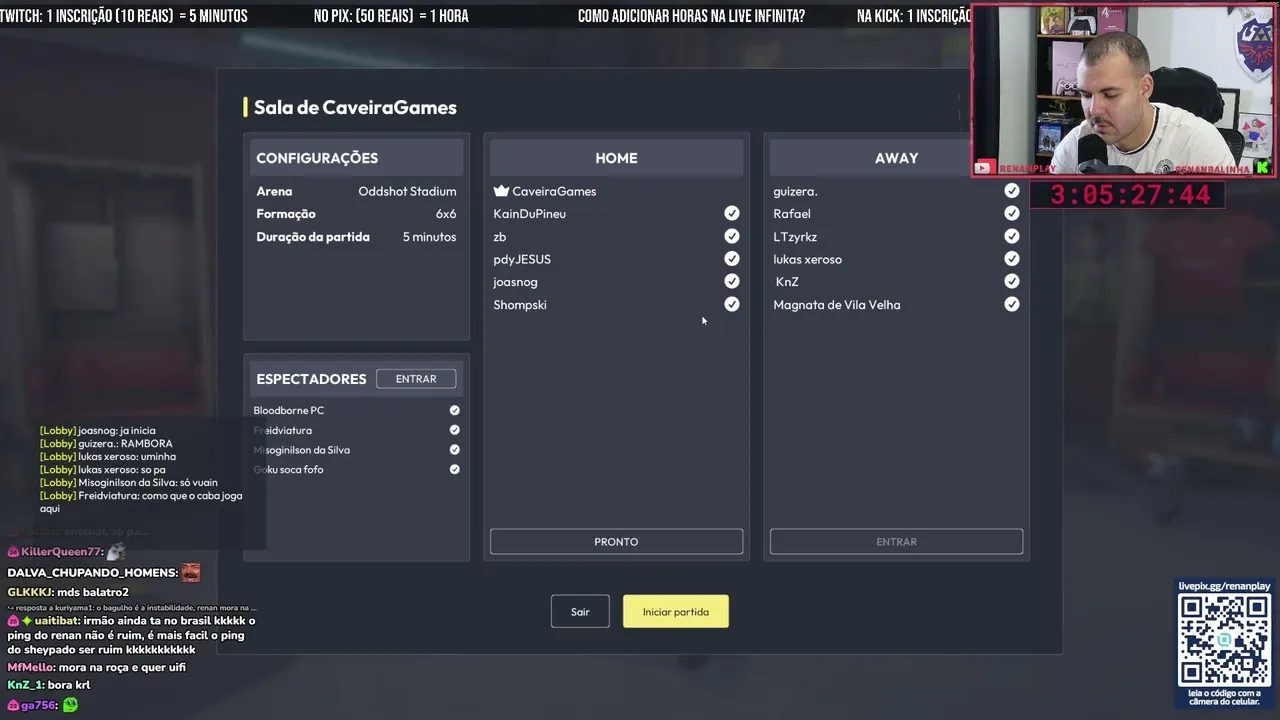The height and width of the screenshot is (720, 1280).
Task: Click the AWAY team header
Action: 896,158
